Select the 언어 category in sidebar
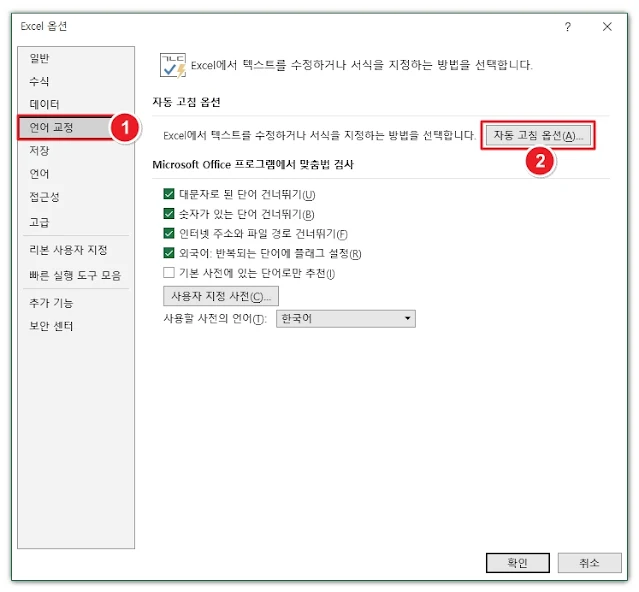The height and width of the screenshot is (592, 639). (39, 174)
